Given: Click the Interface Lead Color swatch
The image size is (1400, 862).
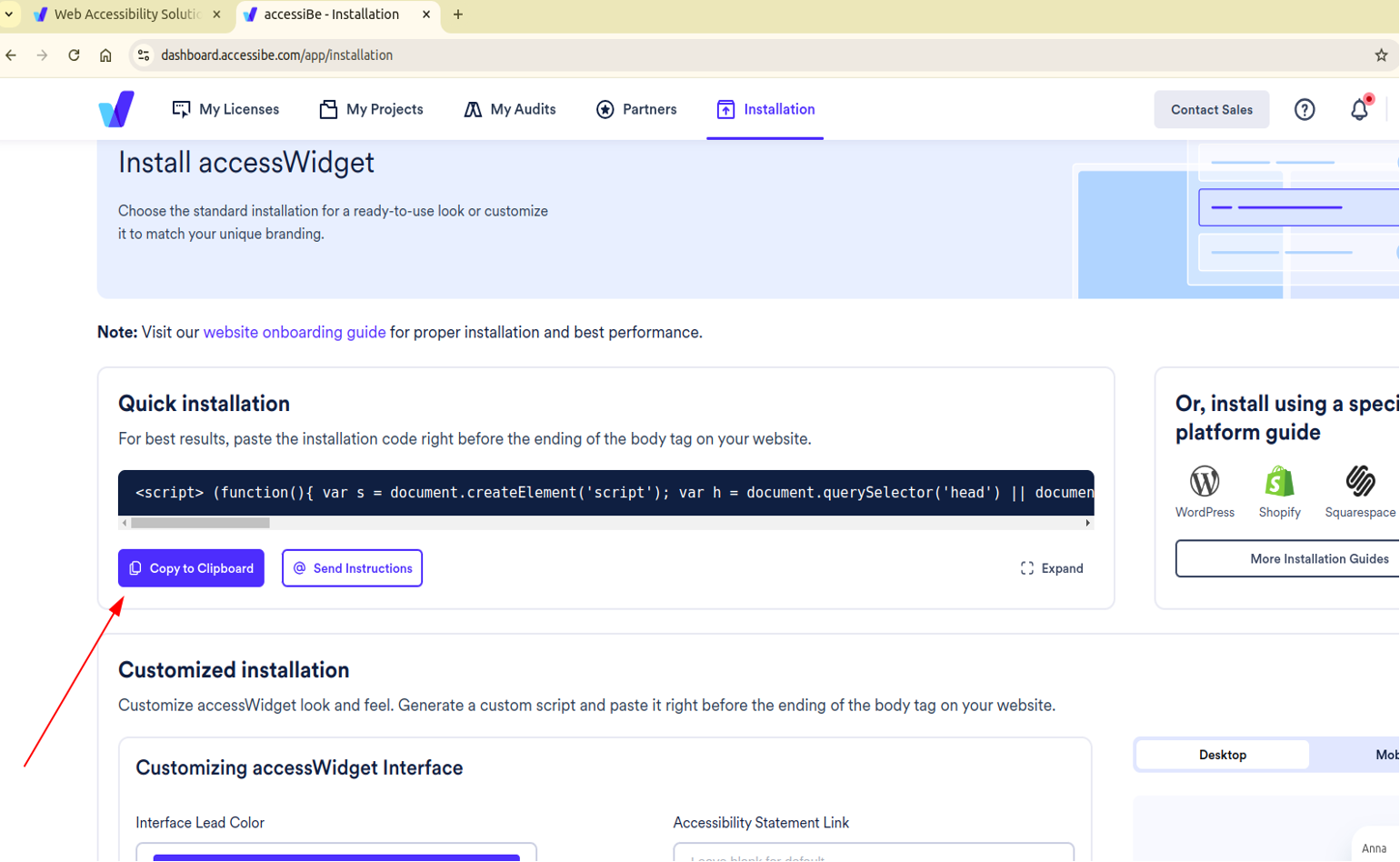Looking at the screenshot, I should 336,857.
